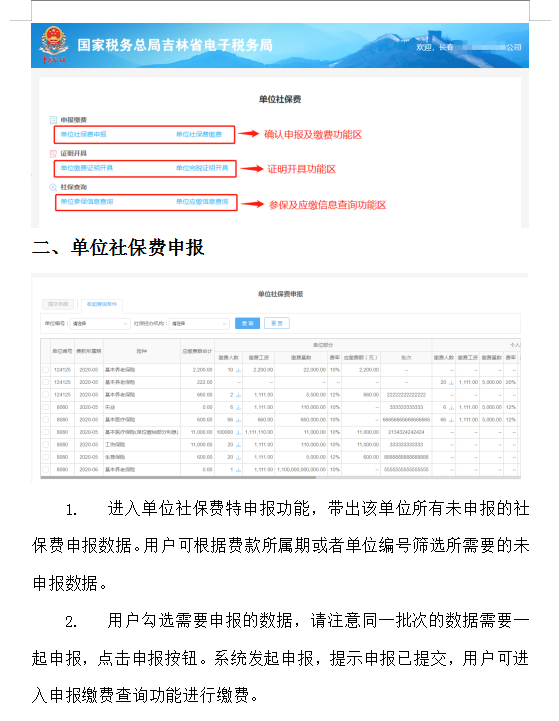
Task: Click the welcome text in banner
Action: click(469, 47)
